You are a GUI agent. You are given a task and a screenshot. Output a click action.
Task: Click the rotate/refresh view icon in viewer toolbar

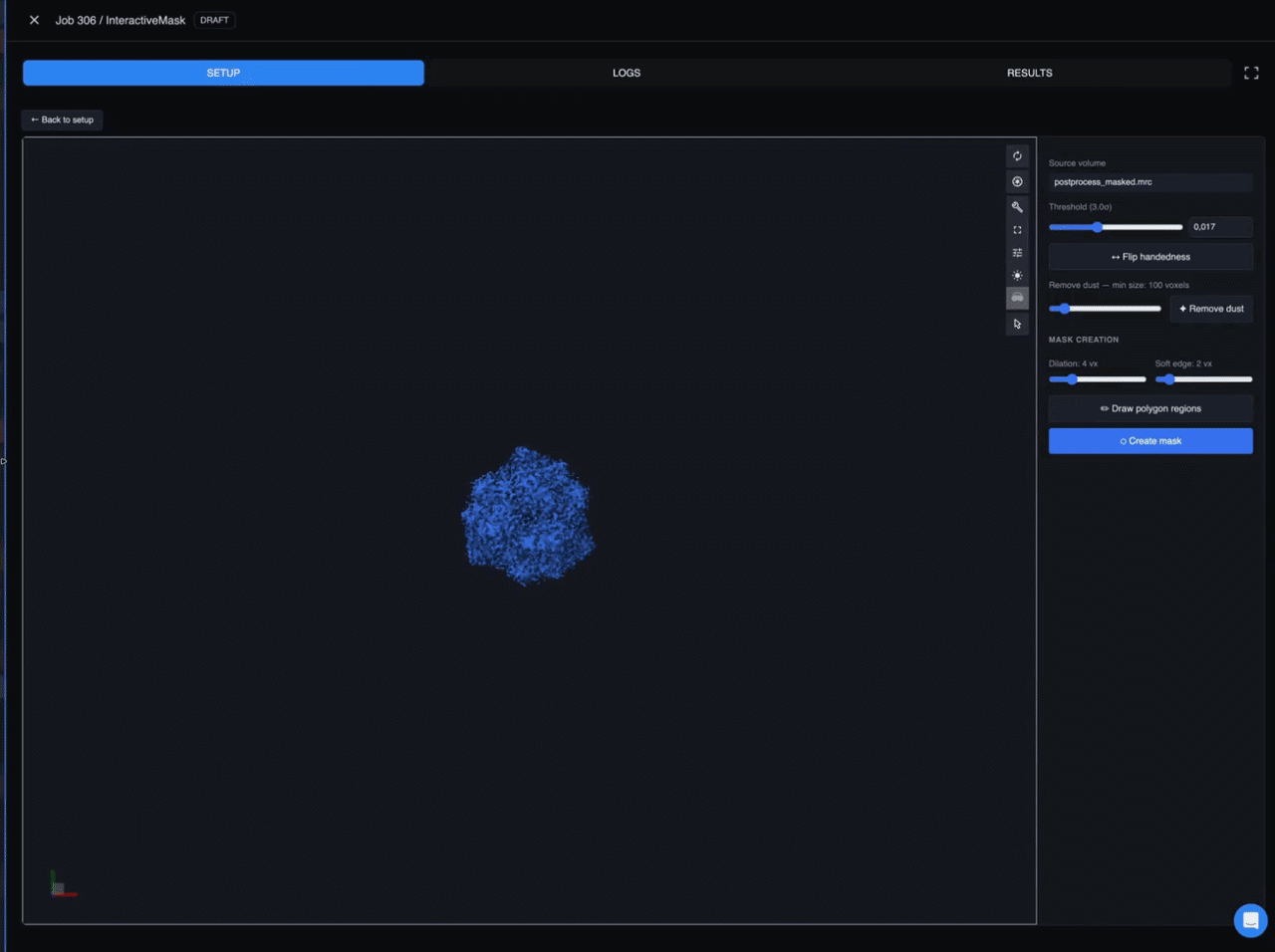(1017, 156)
